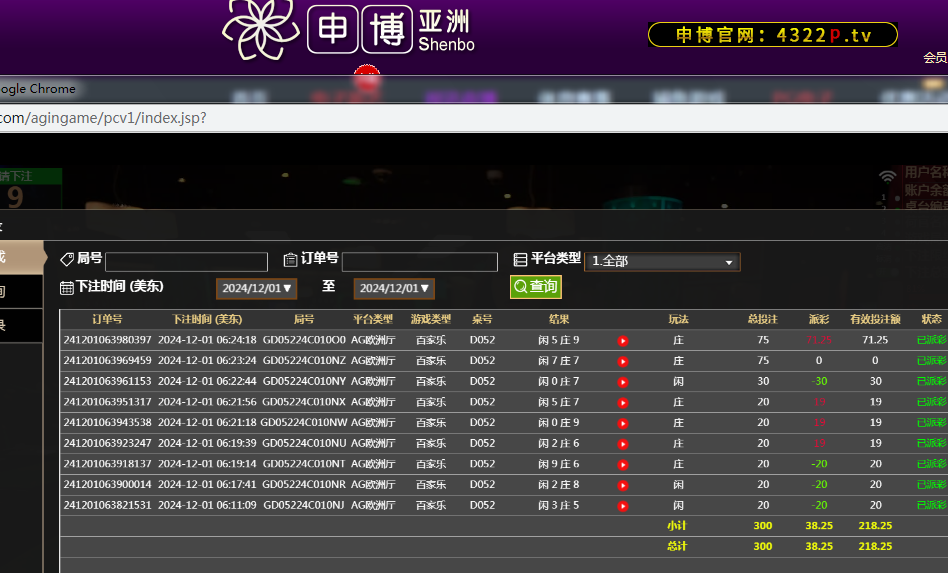Play replay for round GD05224C010NX
948x573 pixels.
point(622,402)
